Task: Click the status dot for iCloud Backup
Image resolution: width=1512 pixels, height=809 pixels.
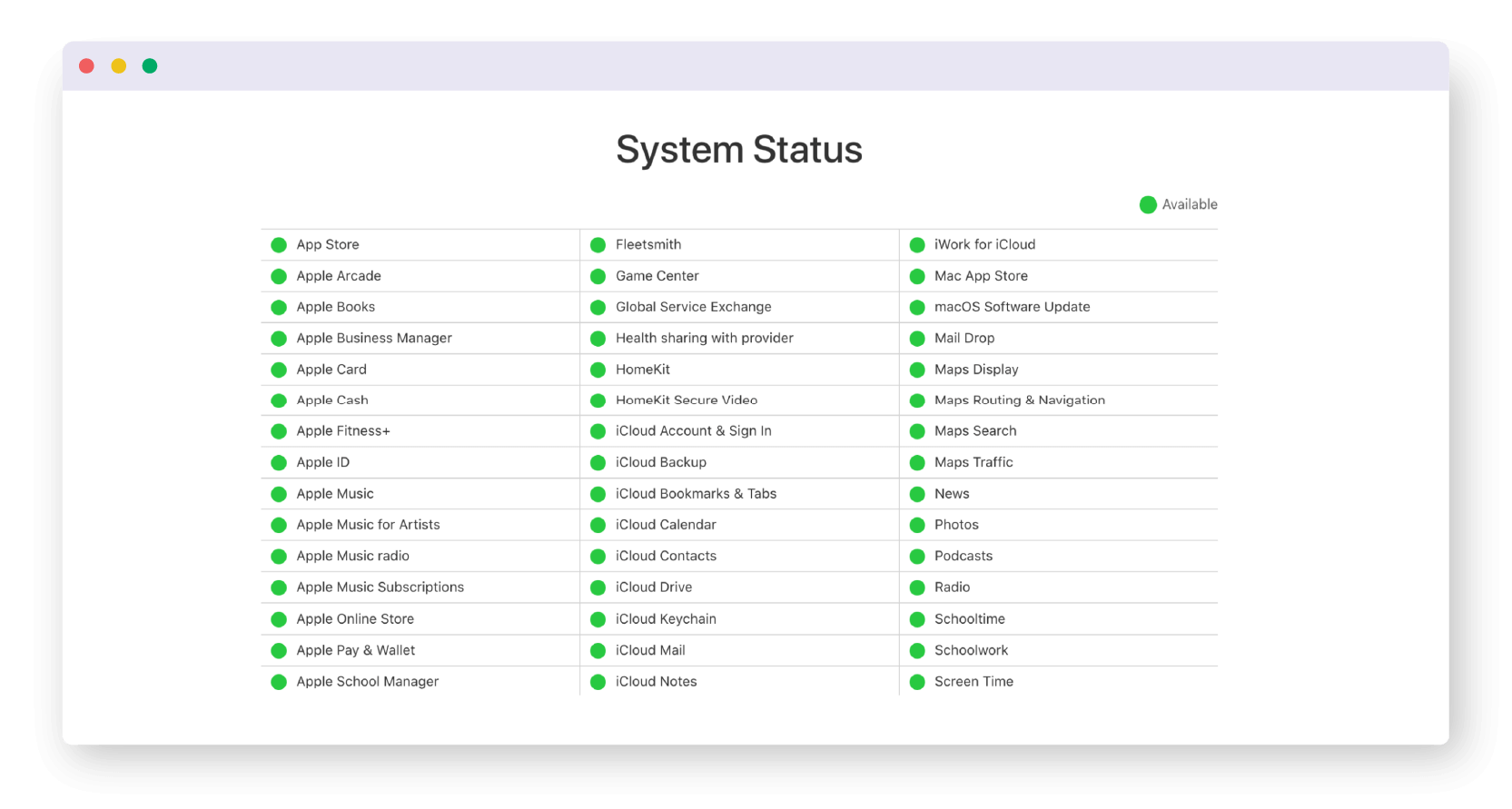Action: (598, 463)
